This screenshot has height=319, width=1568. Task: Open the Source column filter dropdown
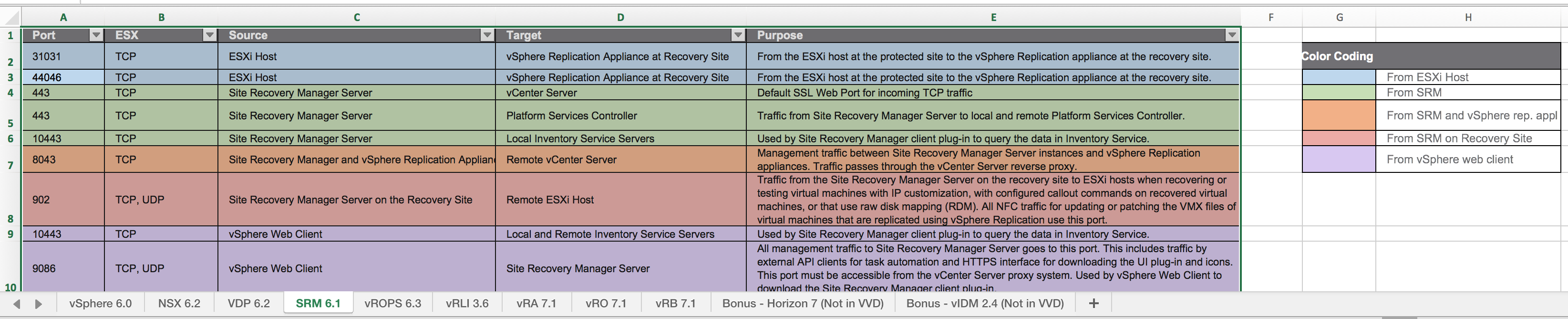pyautogui.click(x=487, y=35)
